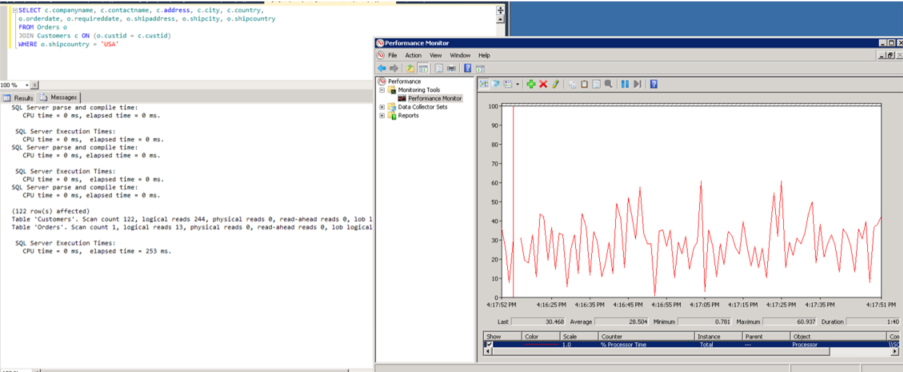Open counter Properties from the graph toolbar
This screenshot has height=372, width=903.
[x=596, y=84]
